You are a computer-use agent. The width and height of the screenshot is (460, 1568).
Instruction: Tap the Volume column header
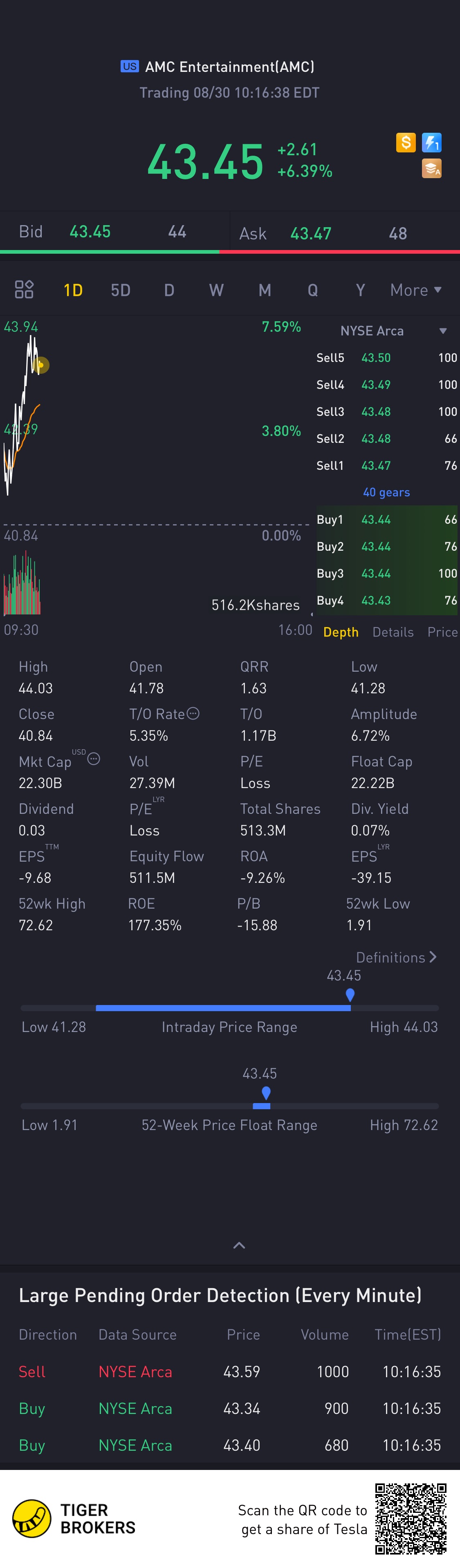pyautogui.click(x=325, y=1334)
